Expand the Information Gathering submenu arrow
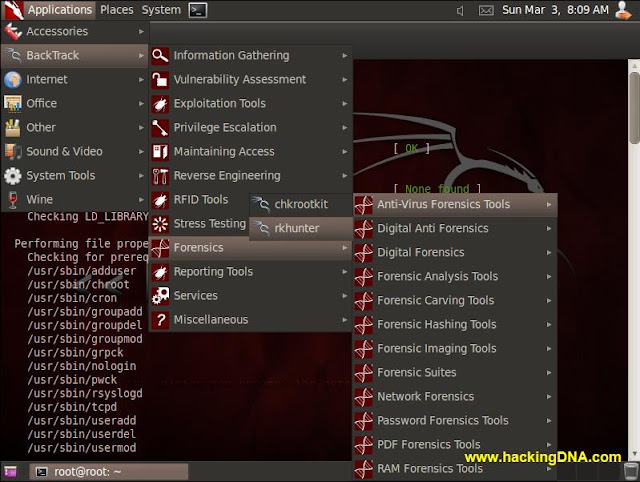Image resolution: width=640 pixels, height=482 pixels. pos(345,56)
